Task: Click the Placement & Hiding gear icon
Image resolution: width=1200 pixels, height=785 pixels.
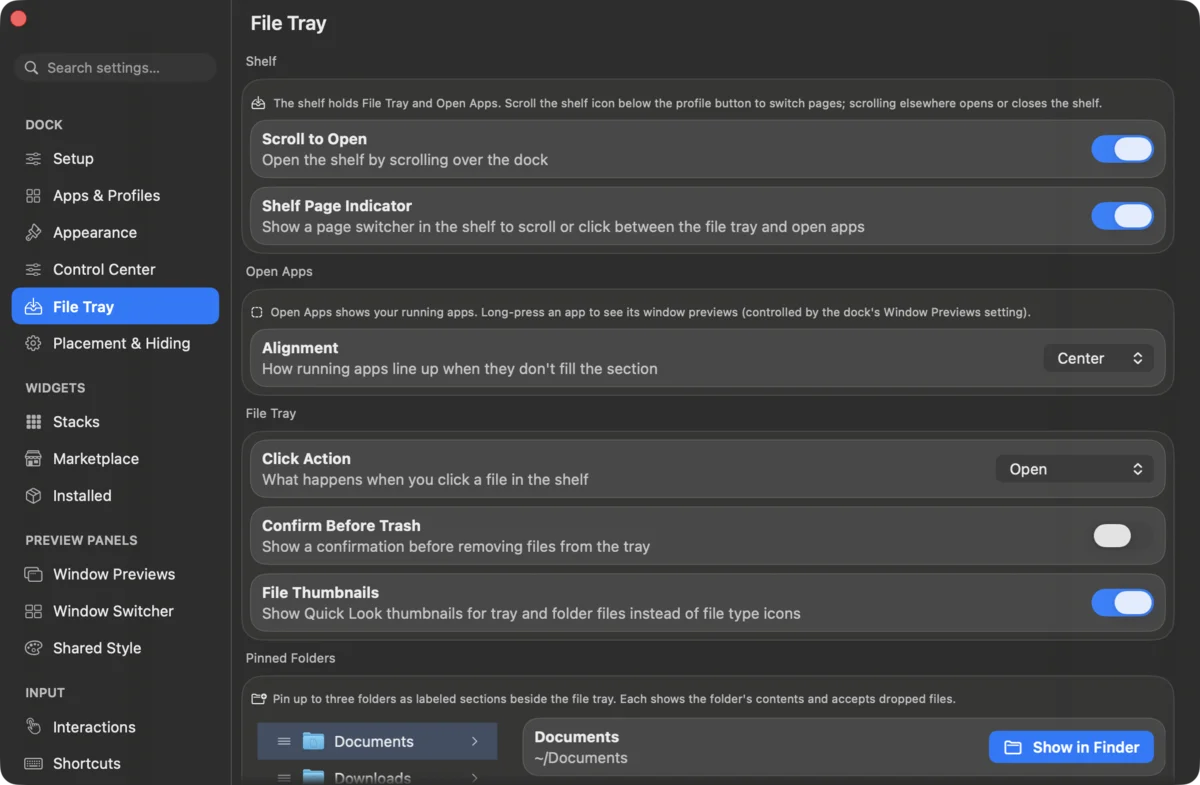Action: 34,344
